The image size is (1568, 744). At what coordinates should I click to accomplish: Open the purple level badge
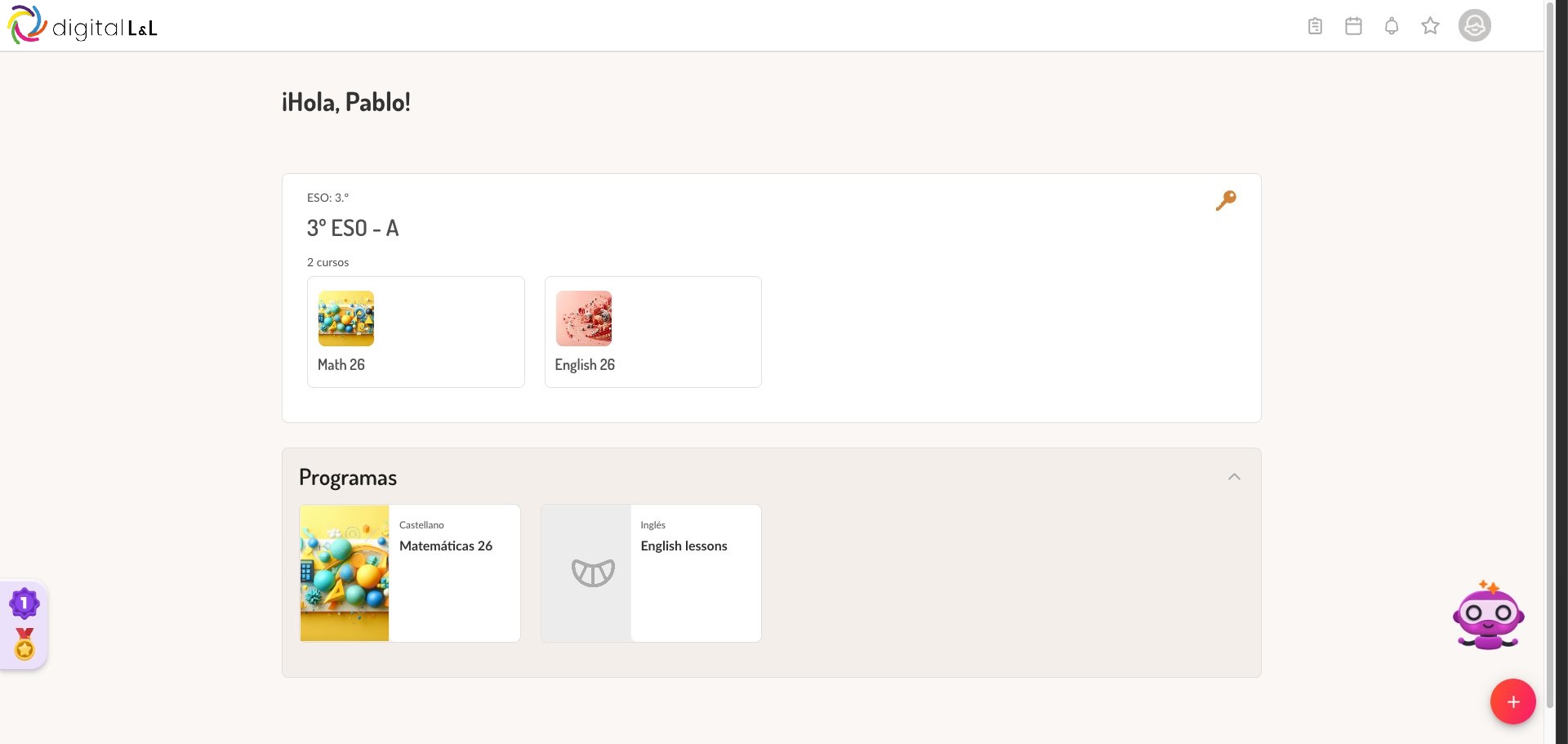[x=24, y=604]
